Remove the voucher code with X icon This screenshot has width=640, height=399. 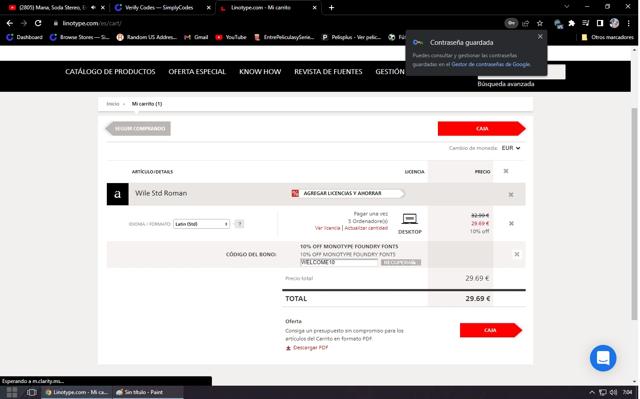tap(517, 255)
